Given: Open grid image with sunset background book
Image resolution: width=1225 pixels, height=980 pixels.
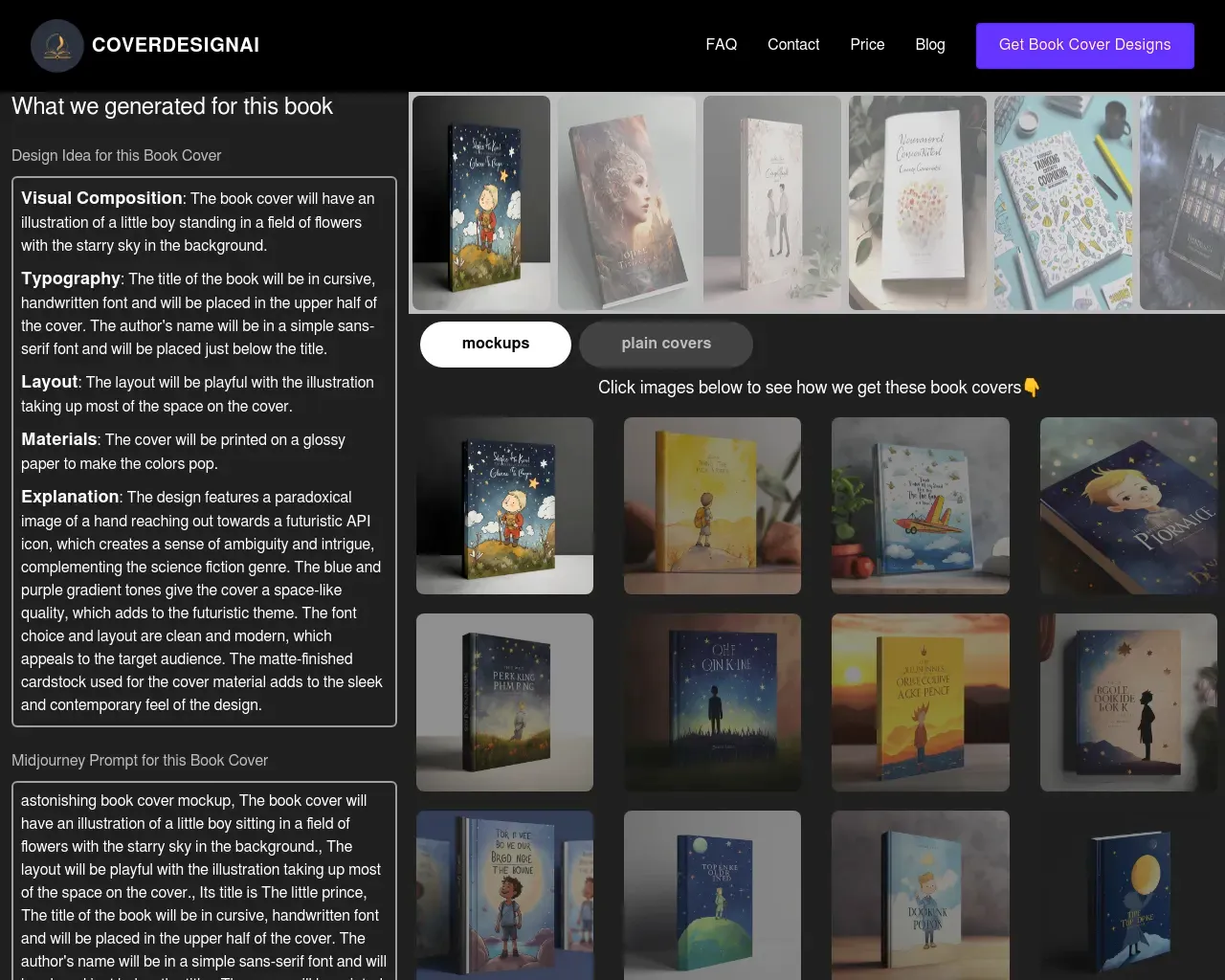Looking at the screenshot, I should click(x=921, y=702).
